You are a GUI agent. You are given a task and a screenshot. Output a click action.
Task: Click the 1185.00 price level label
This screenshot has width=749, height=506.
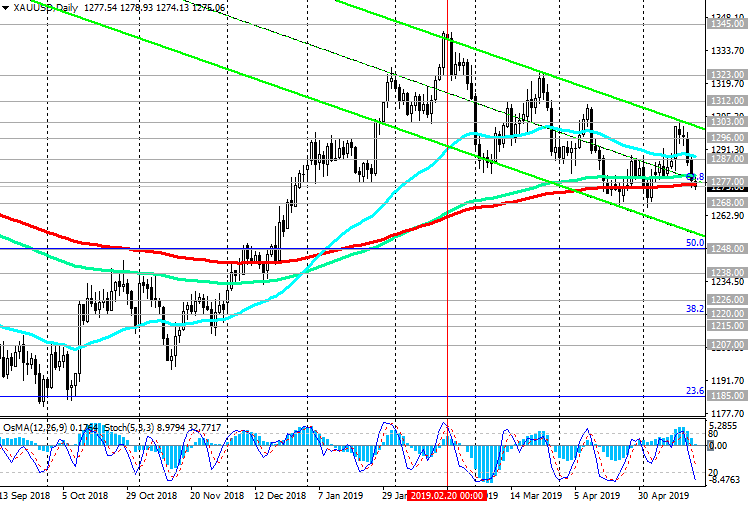click(727, 396)
